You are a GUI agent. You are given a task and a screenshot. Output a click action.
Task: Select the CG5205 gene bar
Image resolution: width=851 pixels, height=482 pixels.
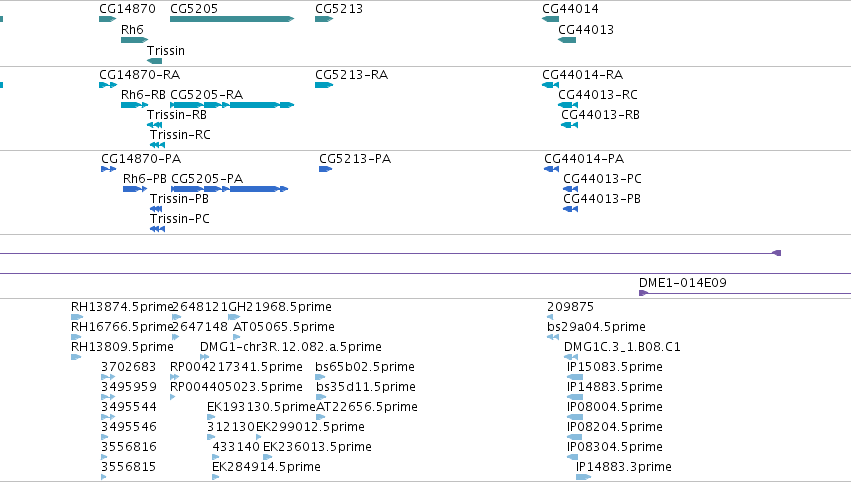(x=232, y=19)
